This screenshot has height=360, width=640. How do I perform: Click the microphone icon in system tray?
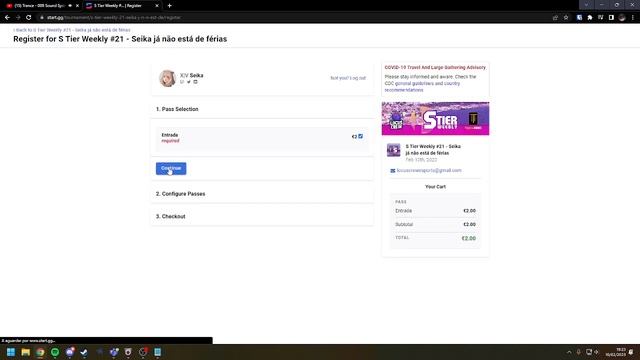click(578, 352)
